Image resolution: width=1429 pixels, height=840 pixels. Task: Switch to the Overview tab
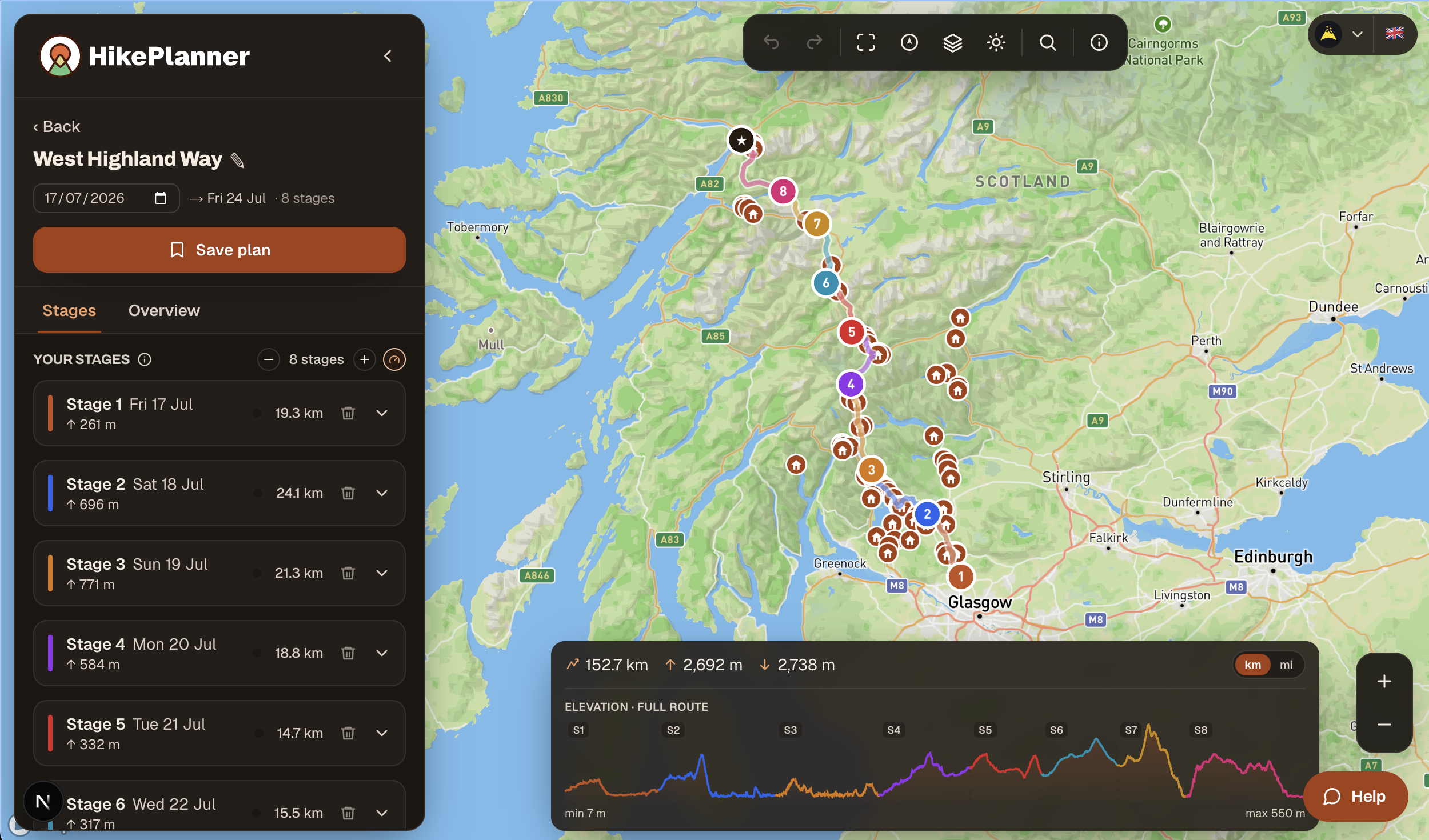click(164, 311)
